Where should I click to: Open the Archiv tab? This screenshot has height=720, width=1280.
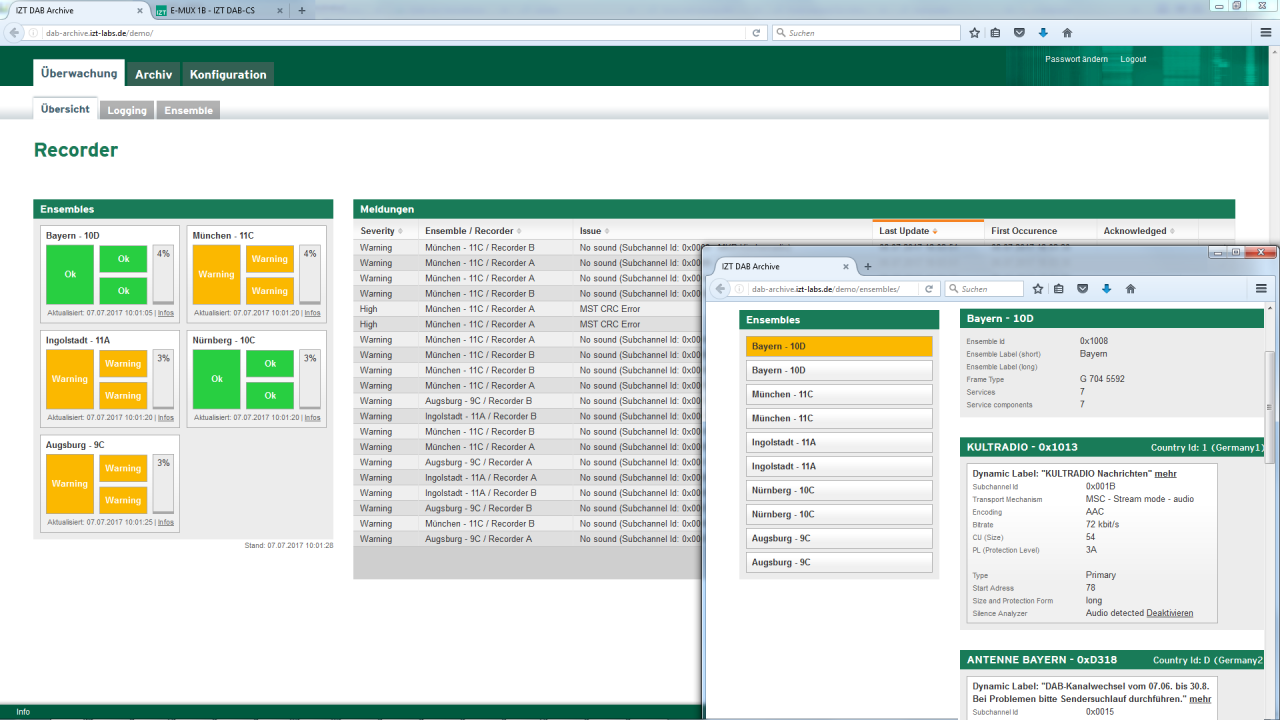(153, 74)
